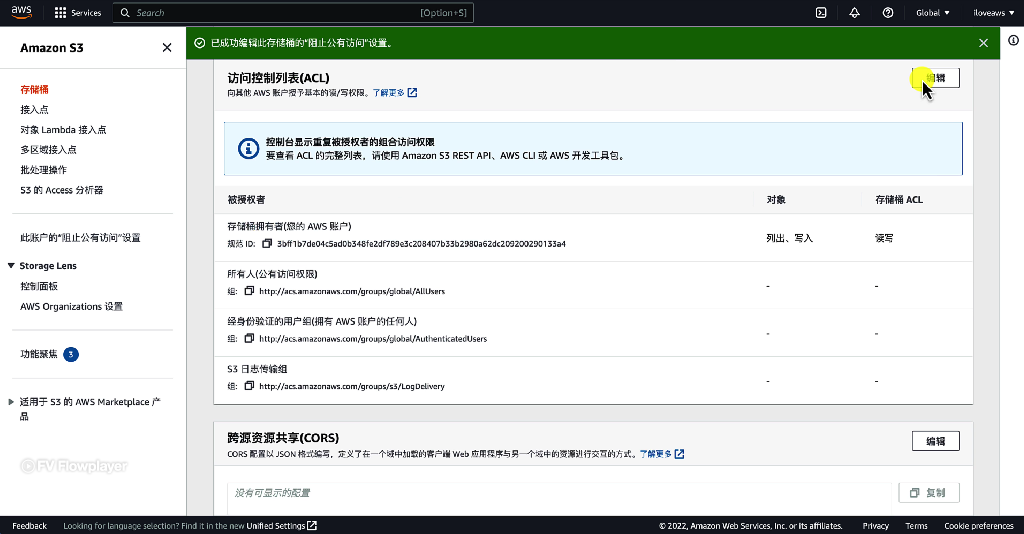Select 存储桶 in the sidebar
The image size is (1024, 534).
(34, 89)
